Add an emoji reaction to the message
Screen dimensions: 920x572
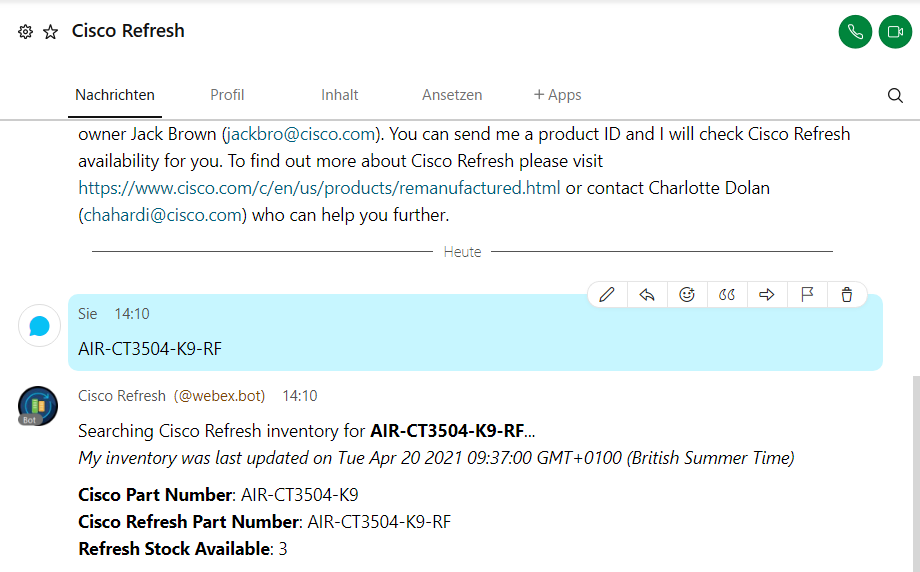point(687,294)
